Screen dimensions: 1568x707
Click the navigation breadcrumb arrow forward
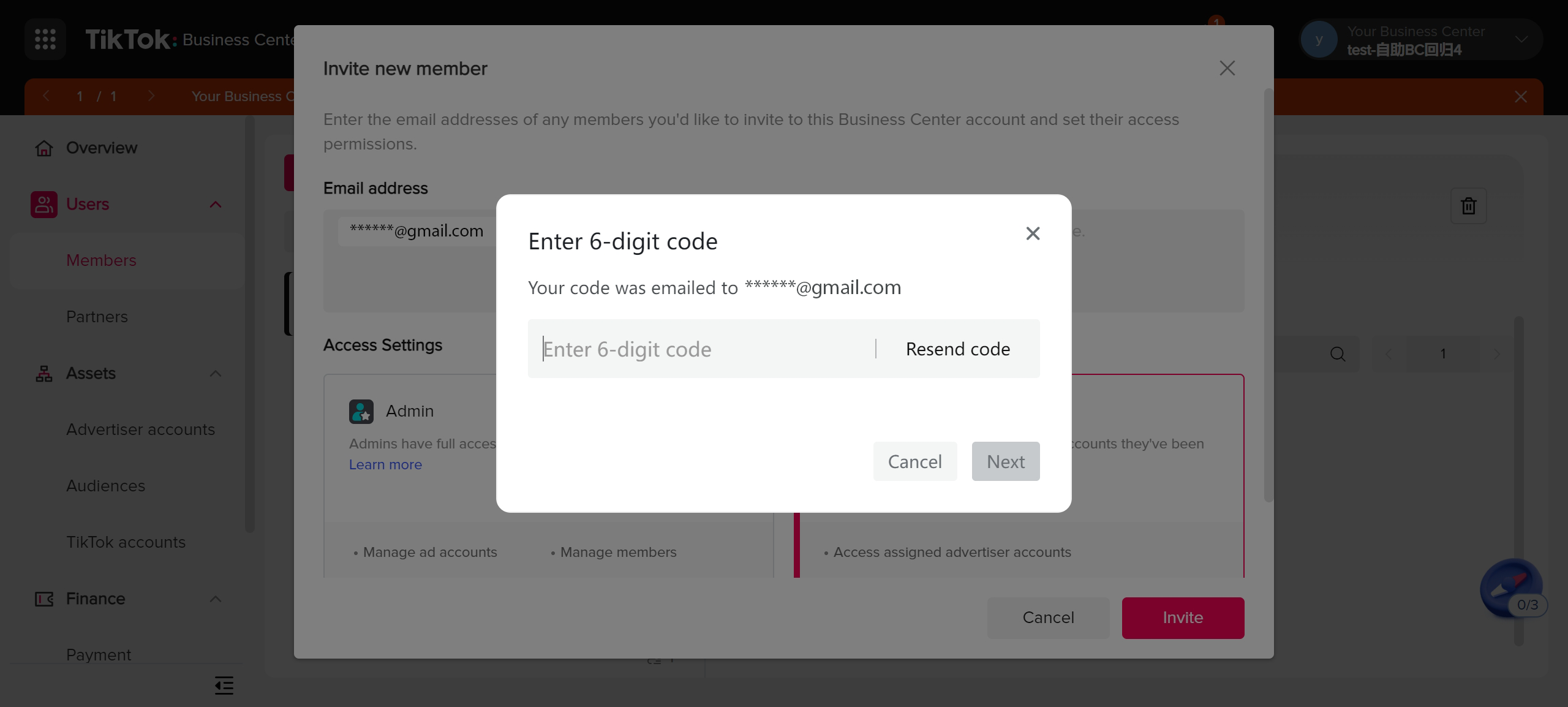point(148,96)
